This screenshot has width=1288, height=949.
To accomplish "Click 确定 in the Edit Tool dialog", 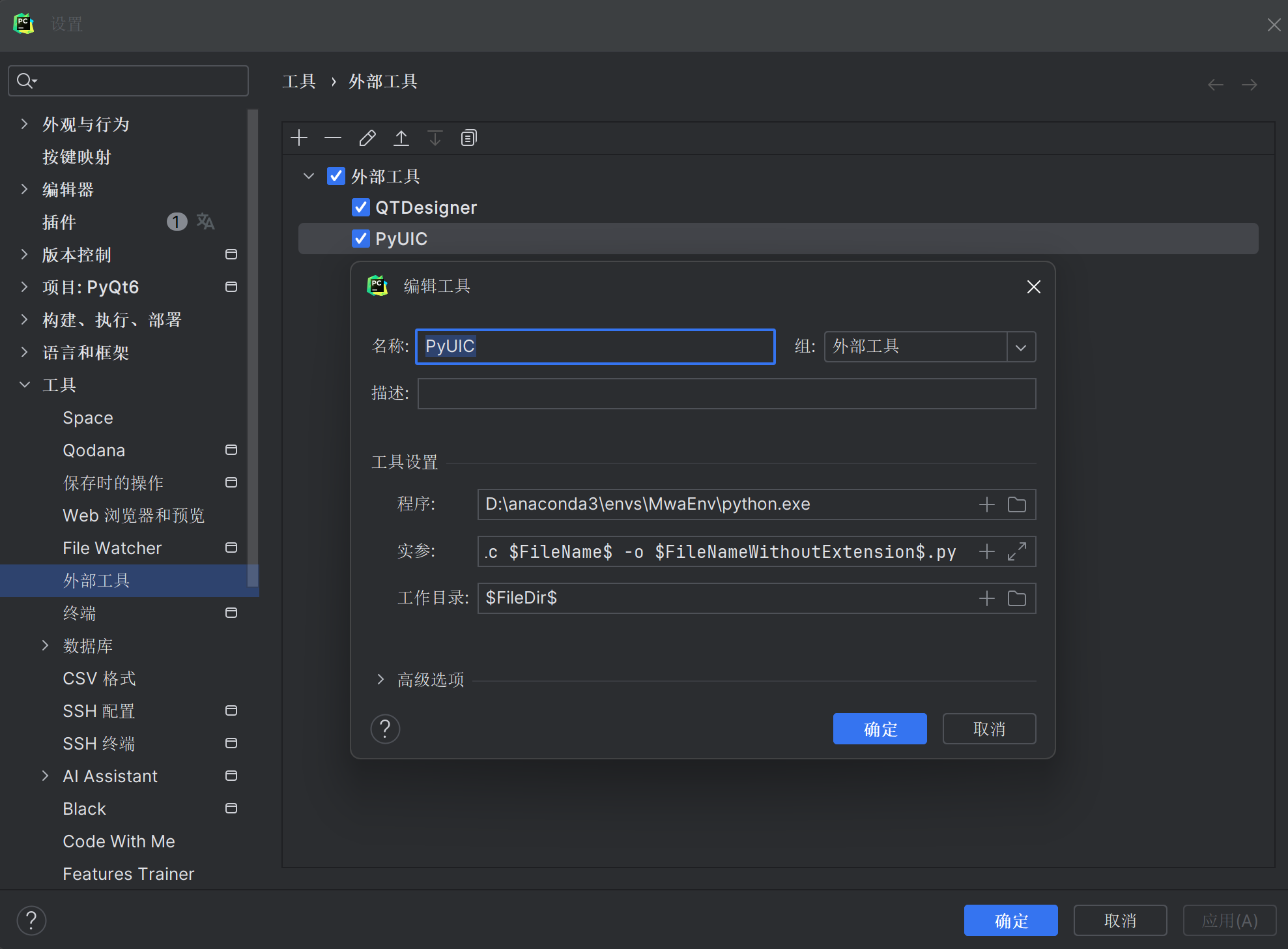I will point(880,729).
